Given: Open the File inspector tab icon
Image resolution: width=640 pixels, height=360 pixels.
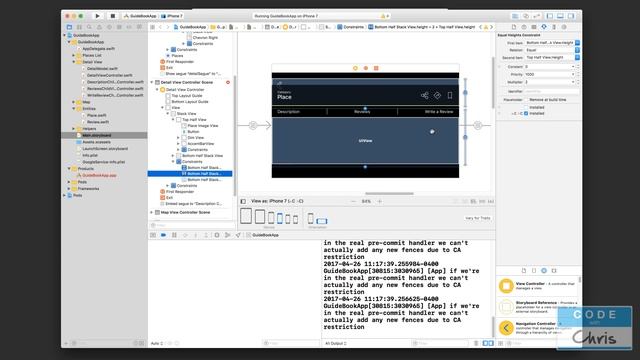Looking at the screenshot, I should click(x=514, y=27).
